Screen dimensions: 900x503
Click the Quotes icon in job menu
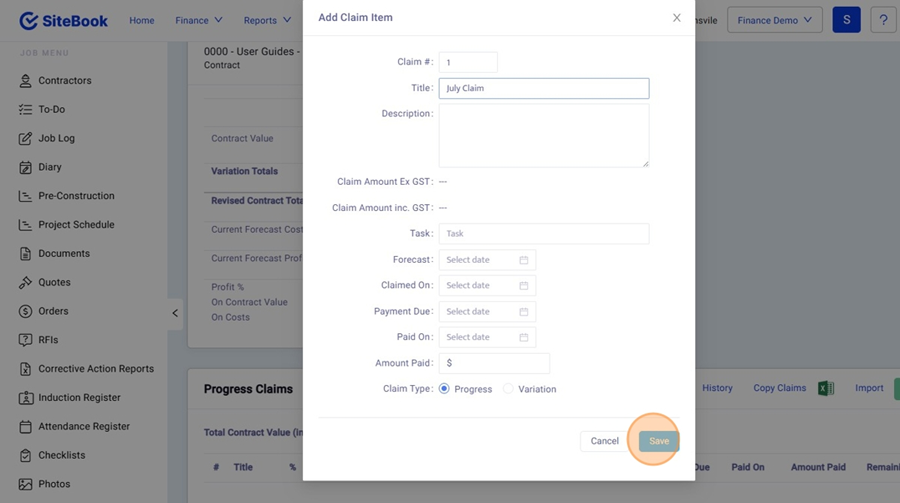[25, 283]
